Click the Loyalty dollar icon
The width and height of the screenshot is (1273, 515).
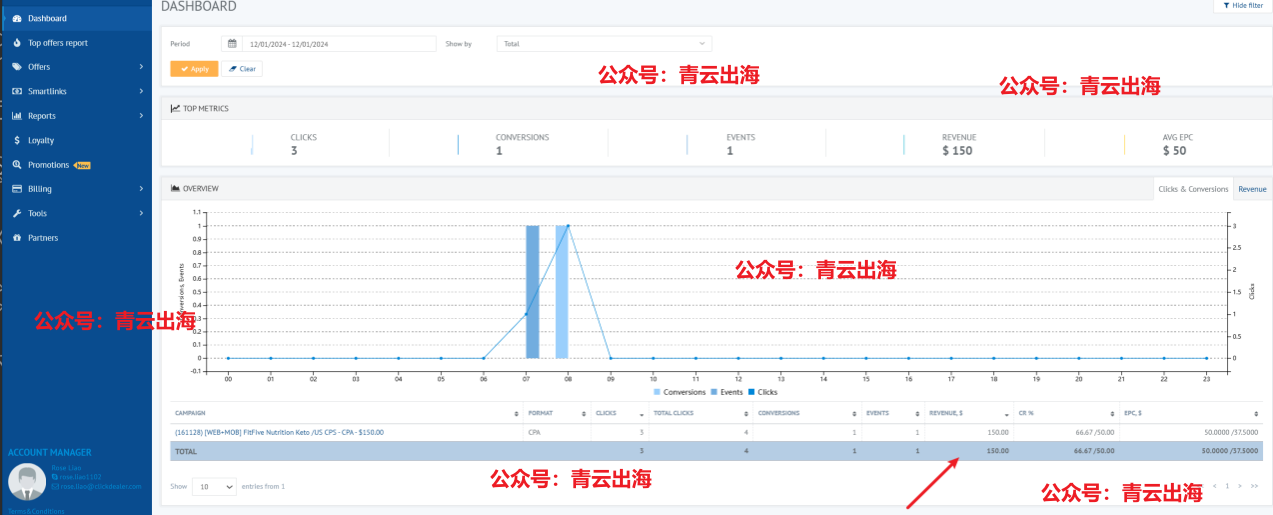pyautogui.click(x=17, y=140)
